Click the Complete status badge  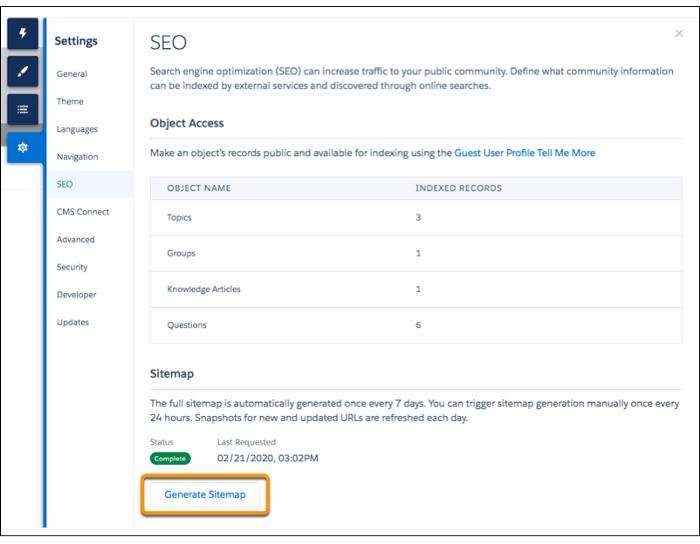171,459
